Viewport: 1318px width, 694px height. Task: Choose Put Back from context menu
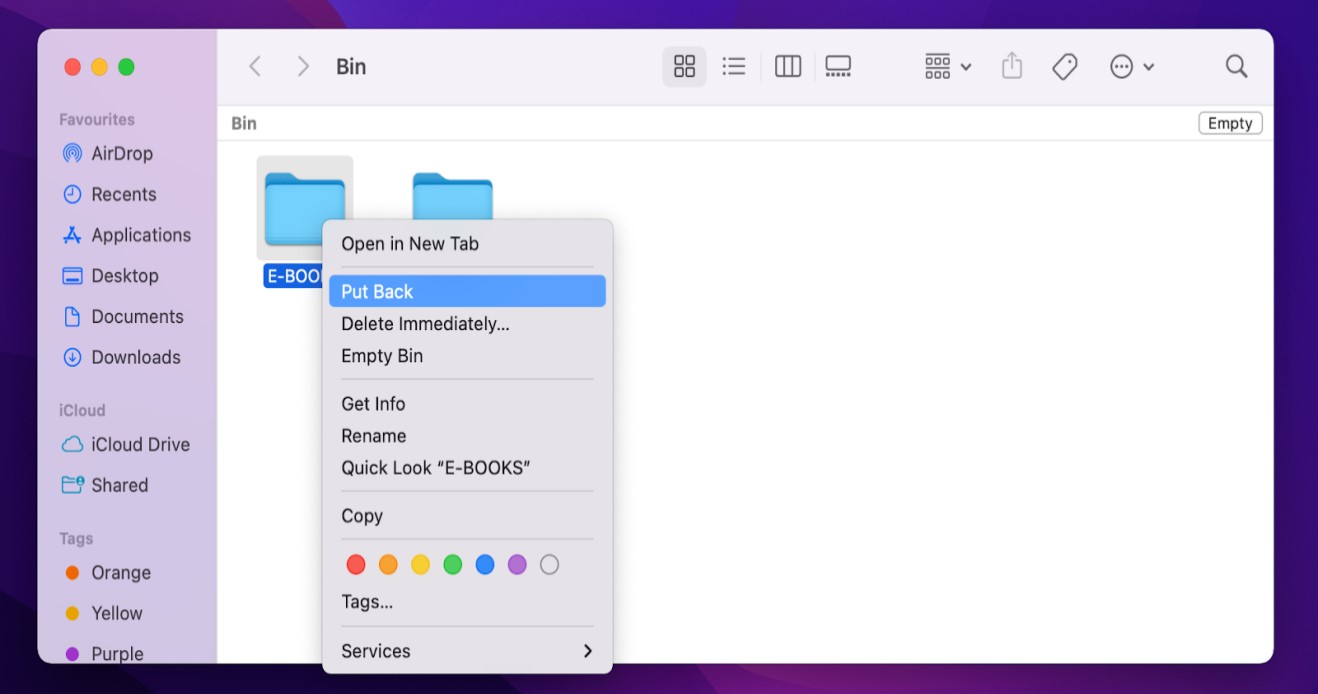(467, 292)
